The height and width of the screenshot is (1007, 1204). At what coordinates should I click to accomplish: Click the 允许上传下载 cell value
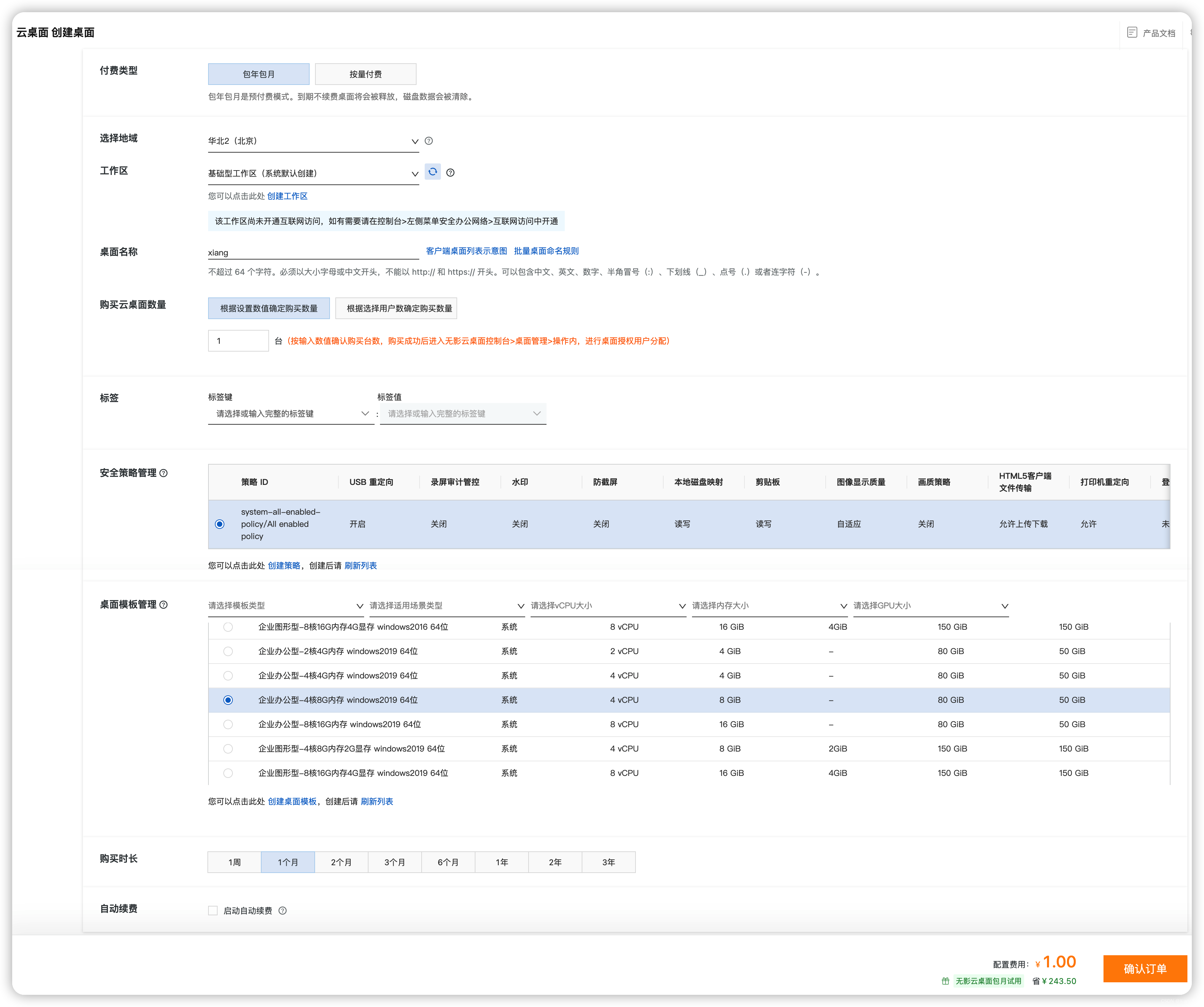pyautogui.click(x=1023, y=524)
